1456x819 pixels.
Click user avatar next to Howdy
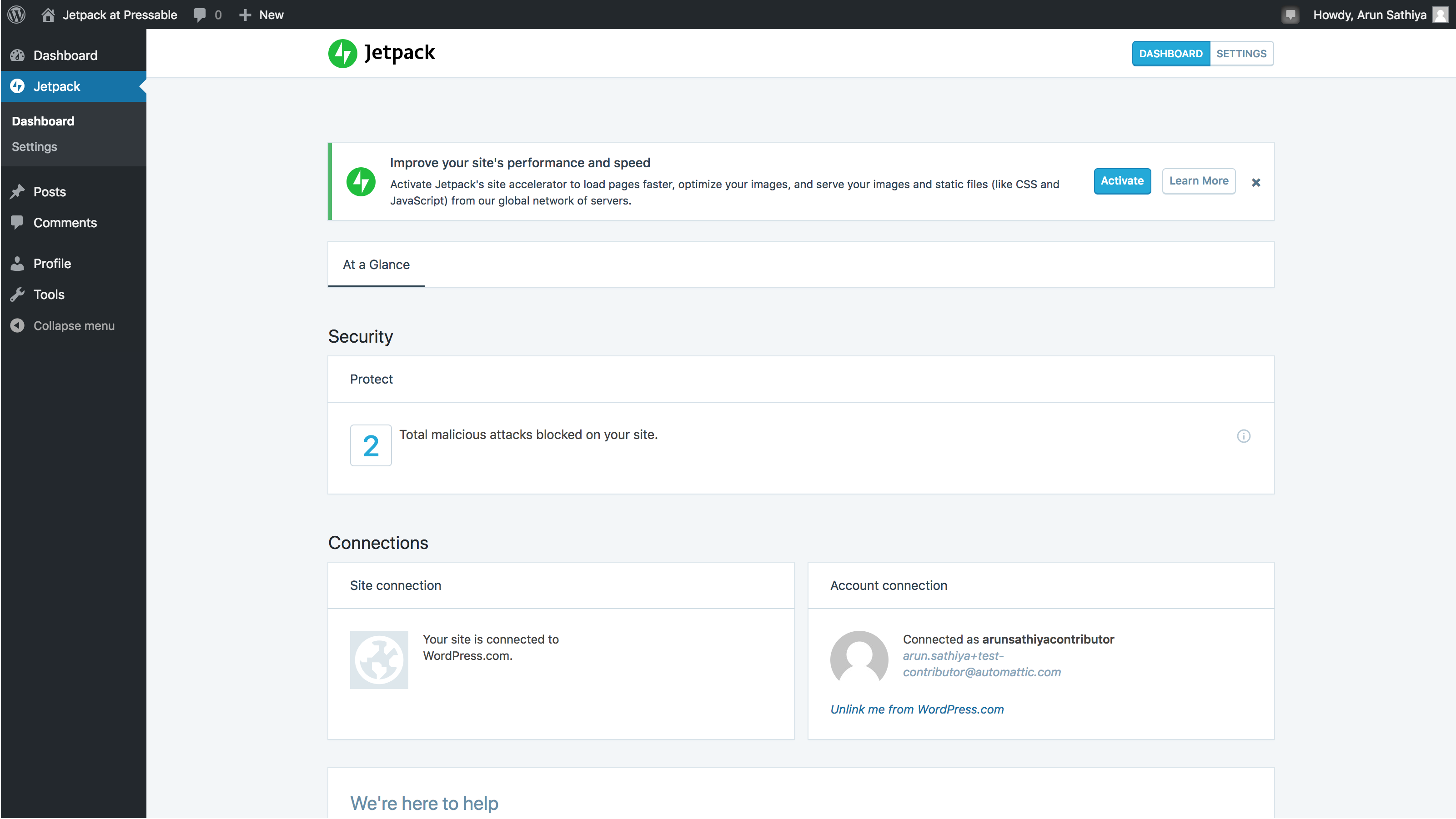(1440, 15)
